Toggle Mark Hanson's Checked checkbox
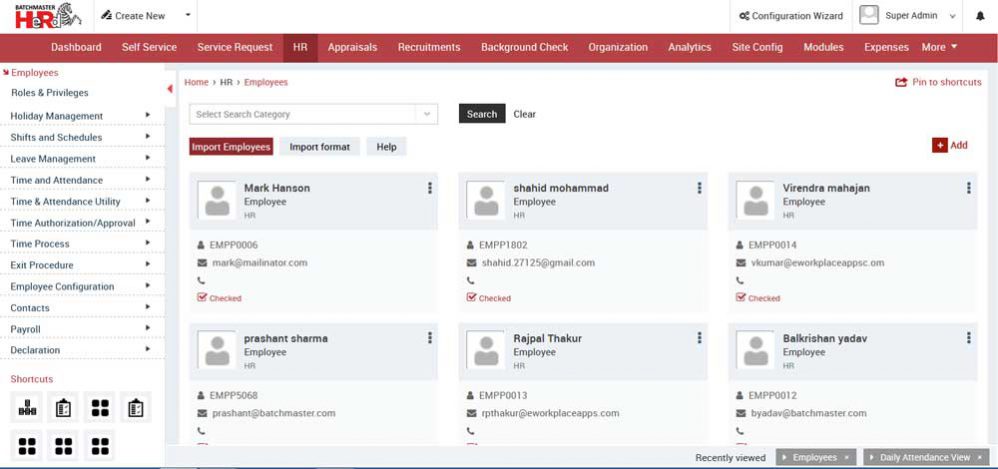 click(x=203, y=297)
